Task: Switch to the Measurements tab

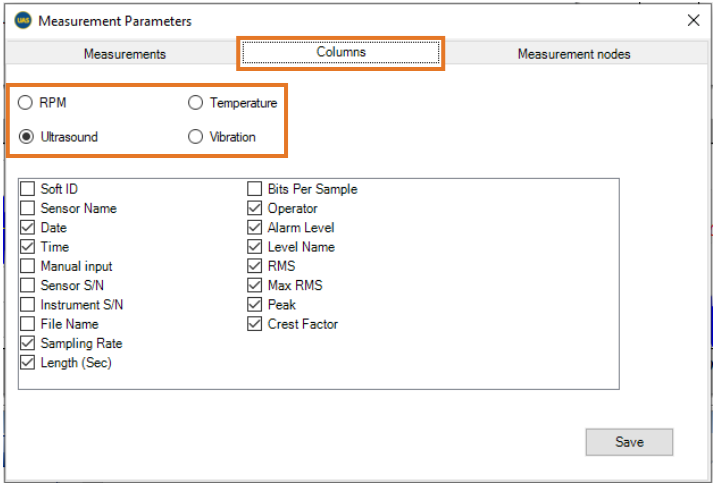Action: point(124,54)
